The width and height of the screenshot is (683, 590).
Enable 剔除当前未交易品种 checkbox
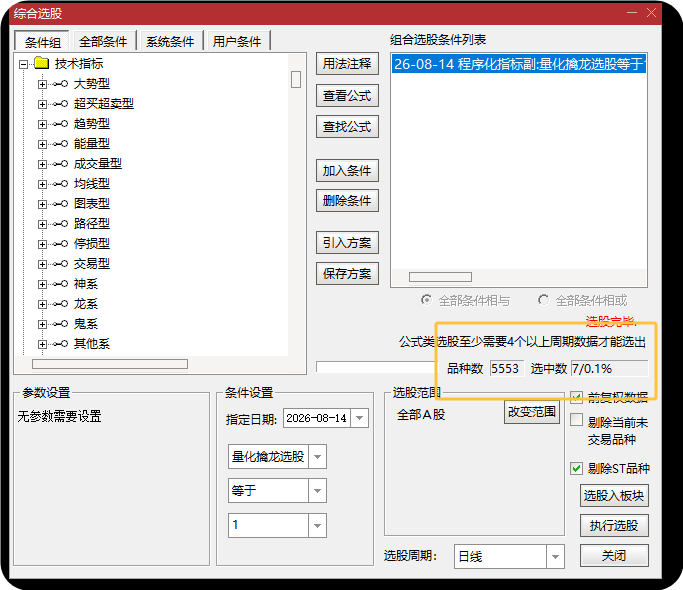coord(576,420)
